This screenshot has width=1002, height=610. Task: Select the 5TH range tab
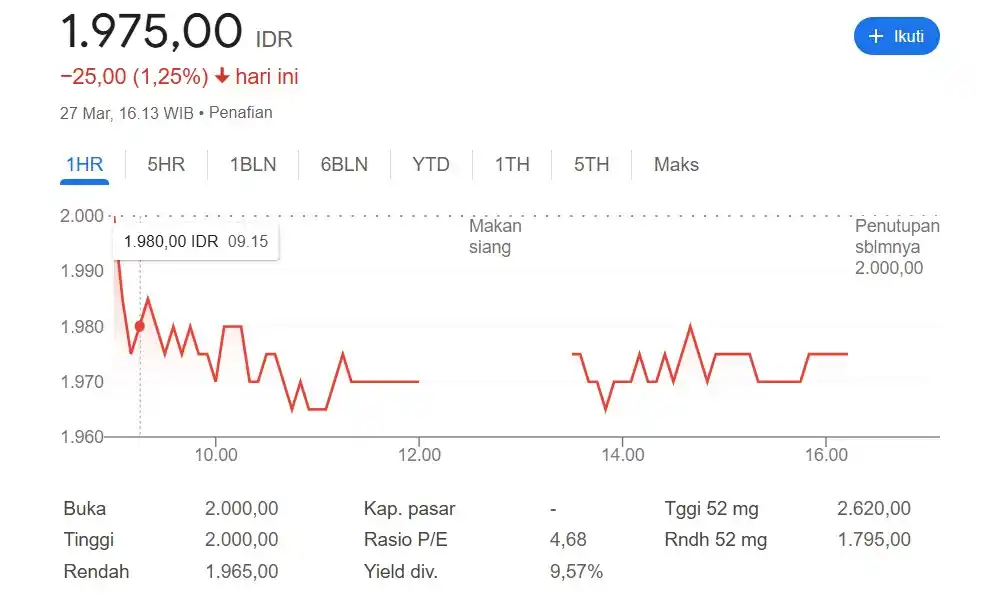(x=591, y=165)
